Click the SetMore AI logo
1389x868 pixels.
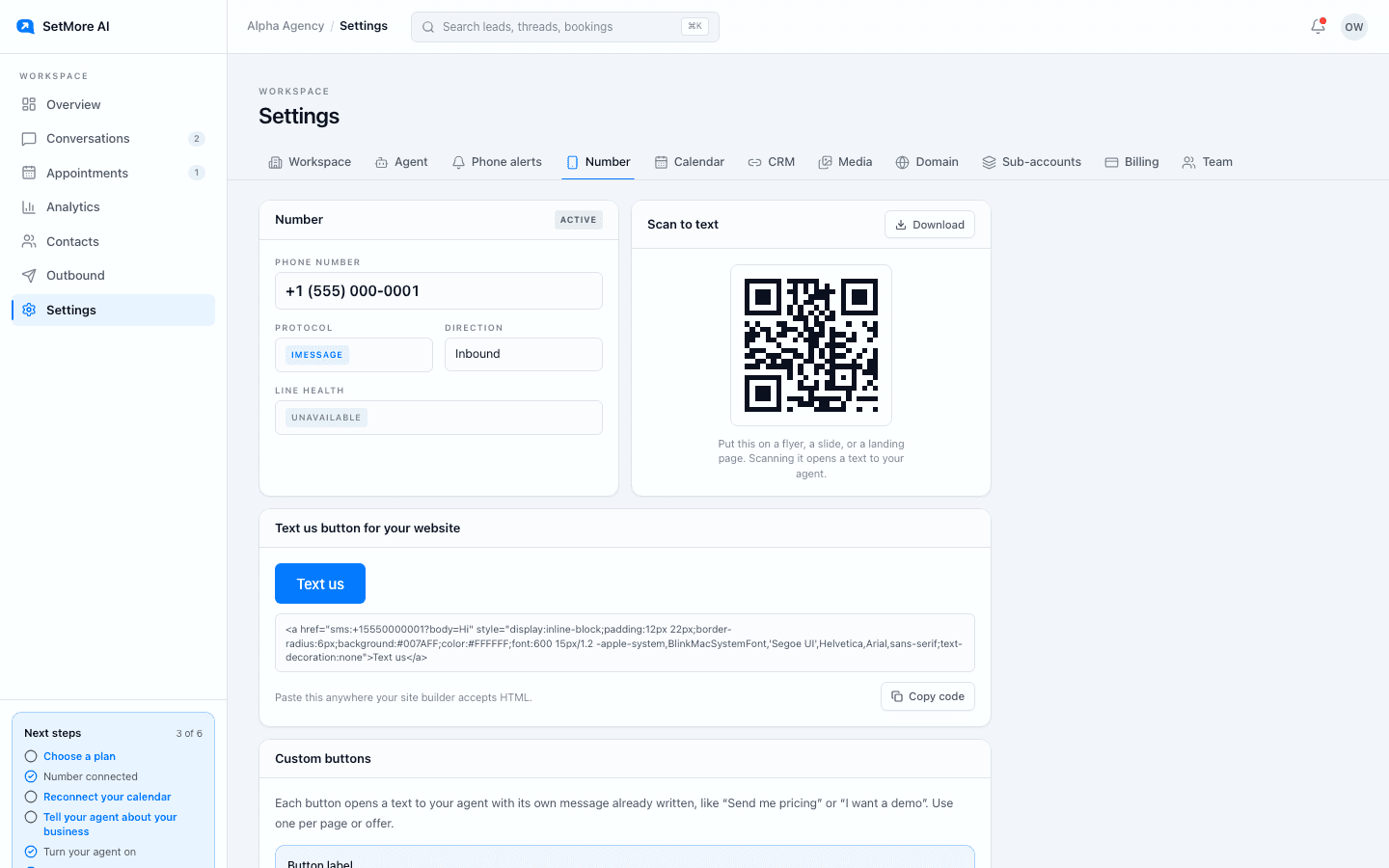(x=26, y=27)
